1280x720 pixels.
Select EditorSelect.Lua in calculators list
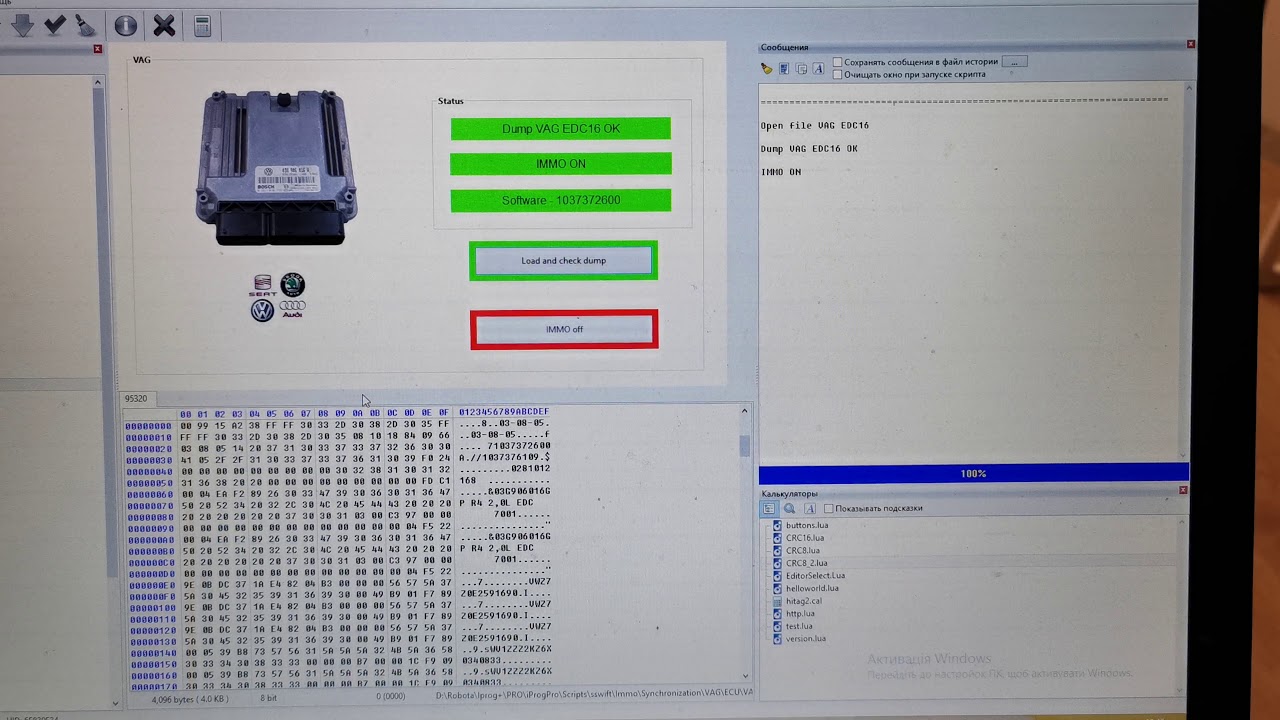(815, 575)
